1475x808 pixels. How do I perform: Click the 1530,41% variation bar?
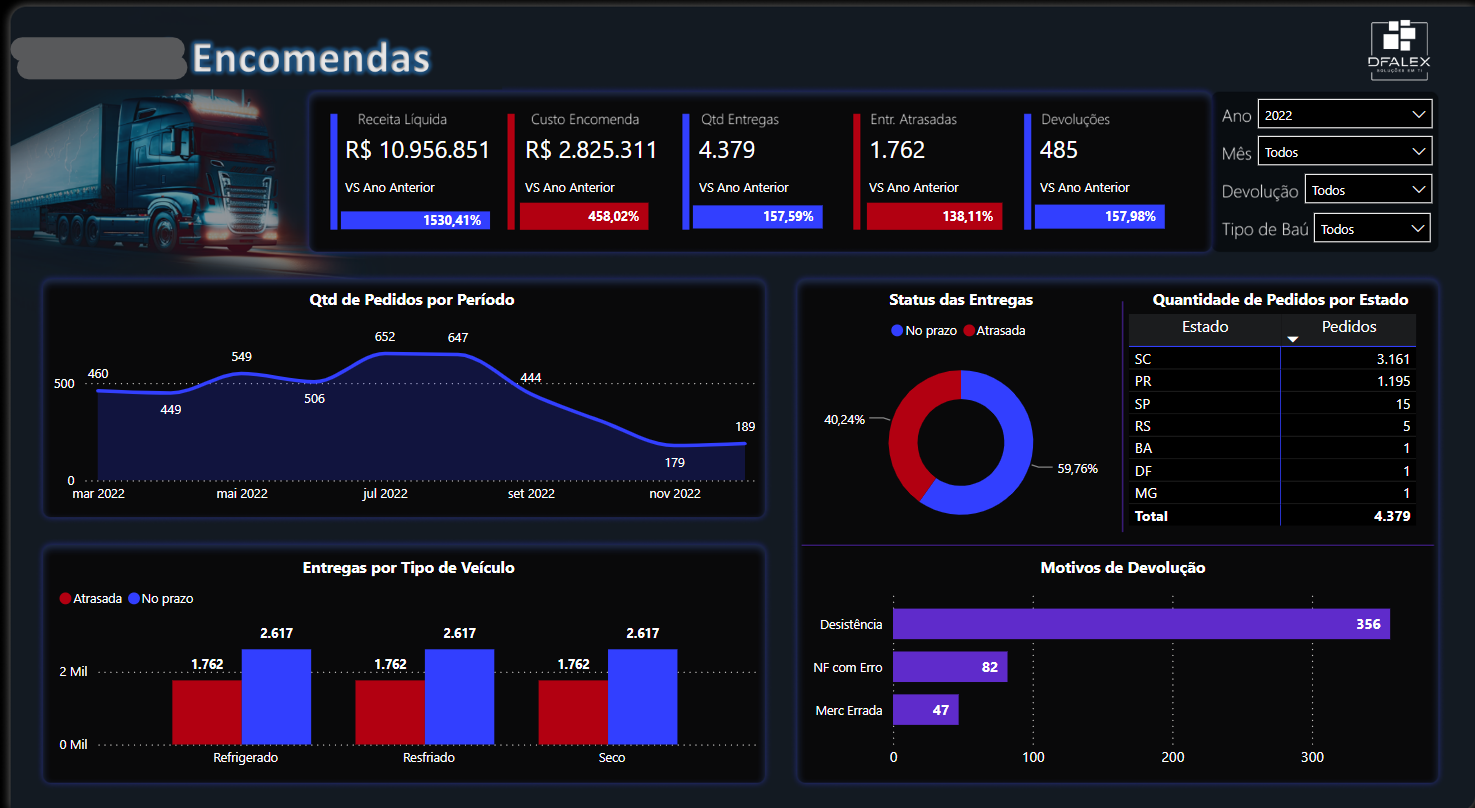click(415, 220)
